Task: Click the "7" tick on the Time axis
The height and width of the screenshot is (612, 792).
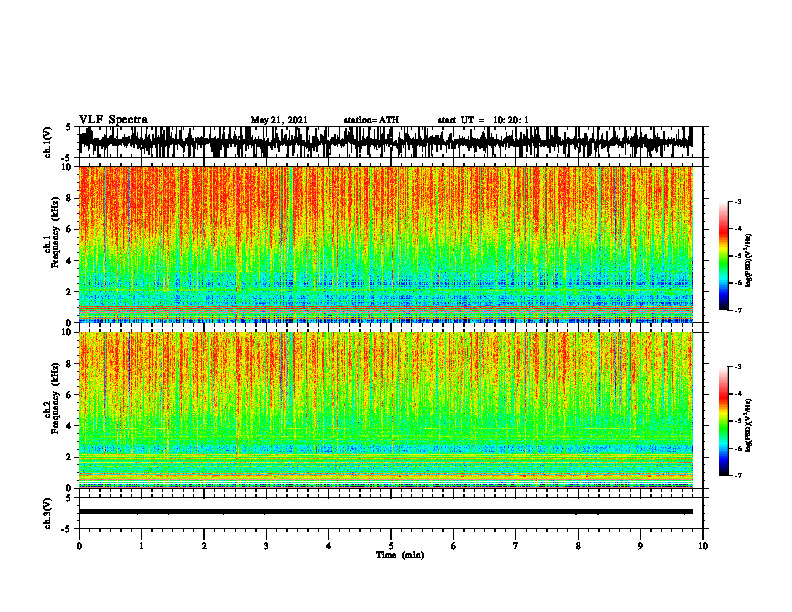Action: [x=516, y=546]
